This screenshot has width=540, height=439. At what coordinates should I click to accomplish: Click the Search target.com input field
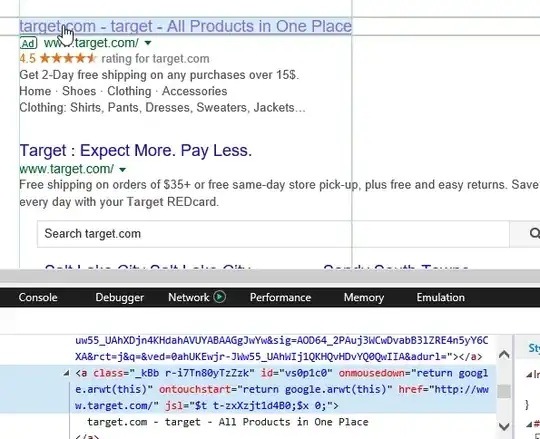tap(273, 234)
